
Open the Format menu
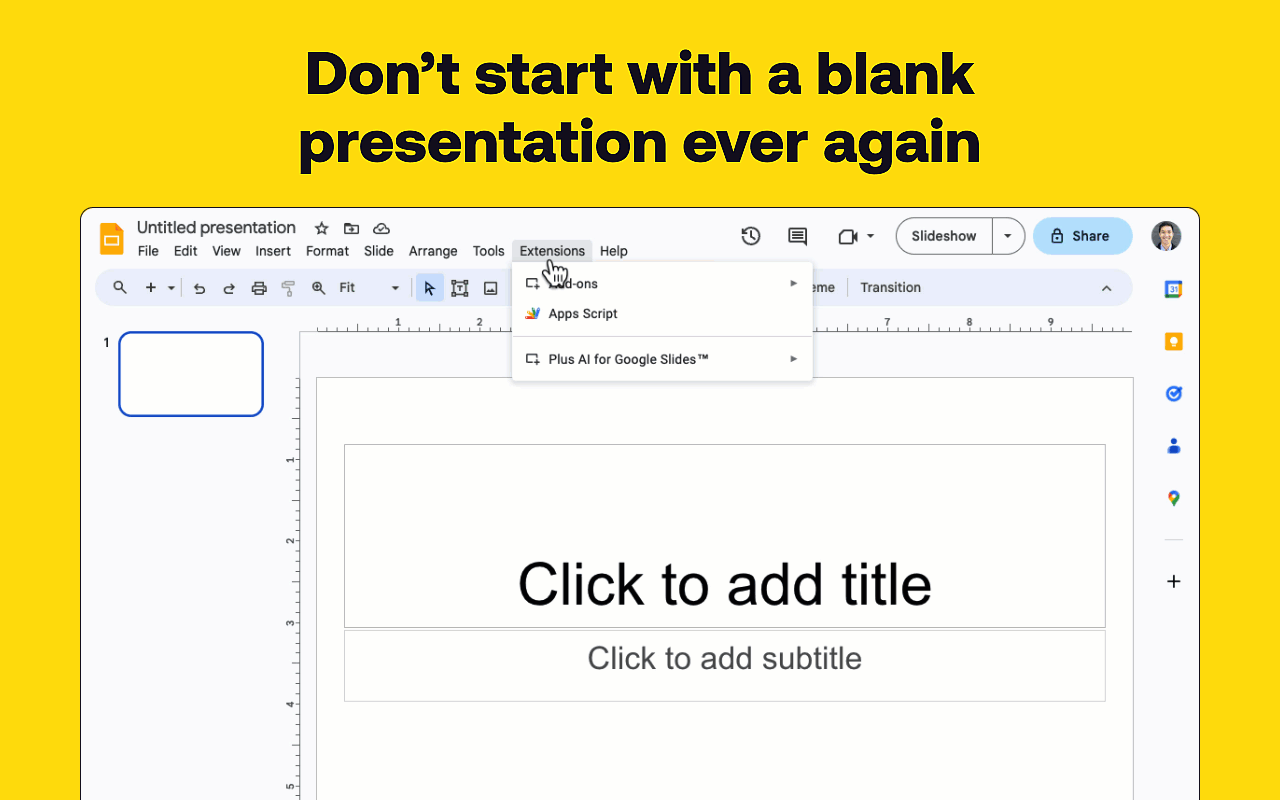[327, 251]
